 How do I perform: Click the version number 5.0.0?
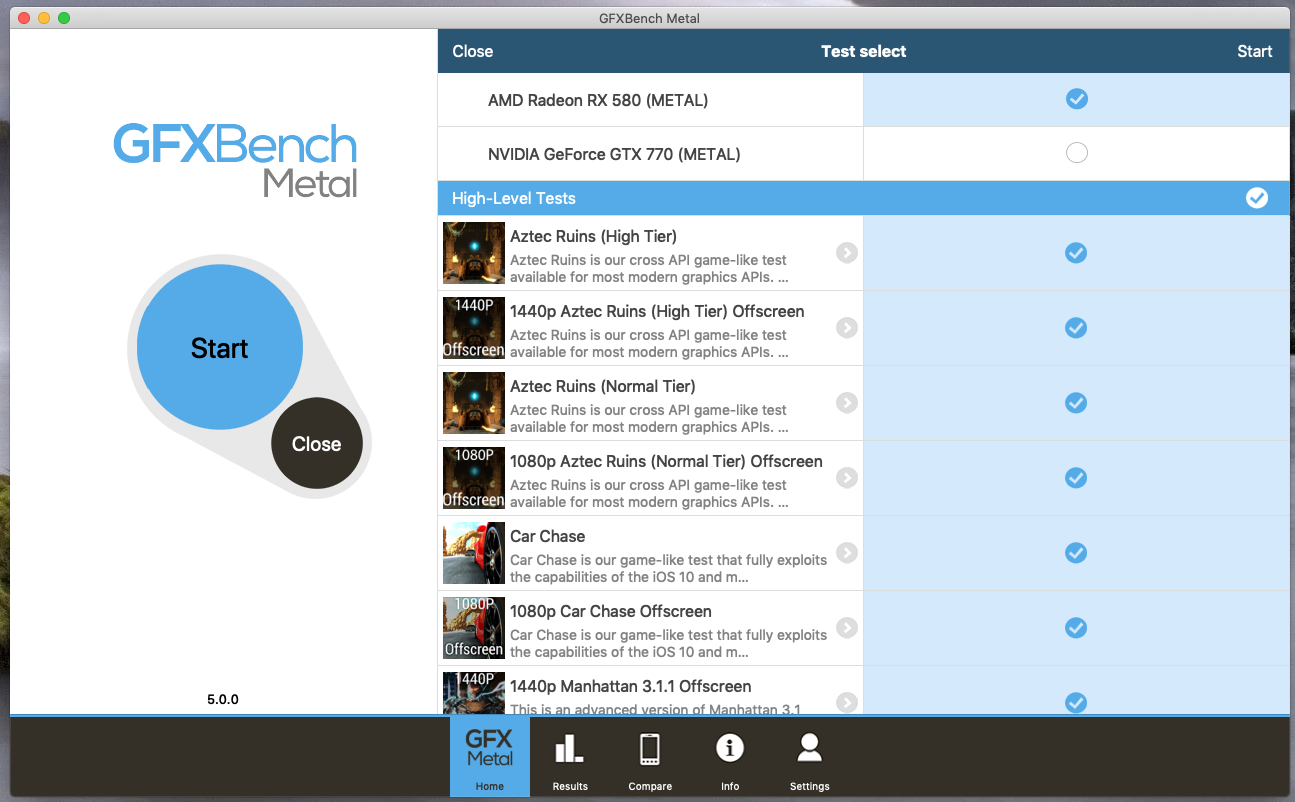point(223,700)
